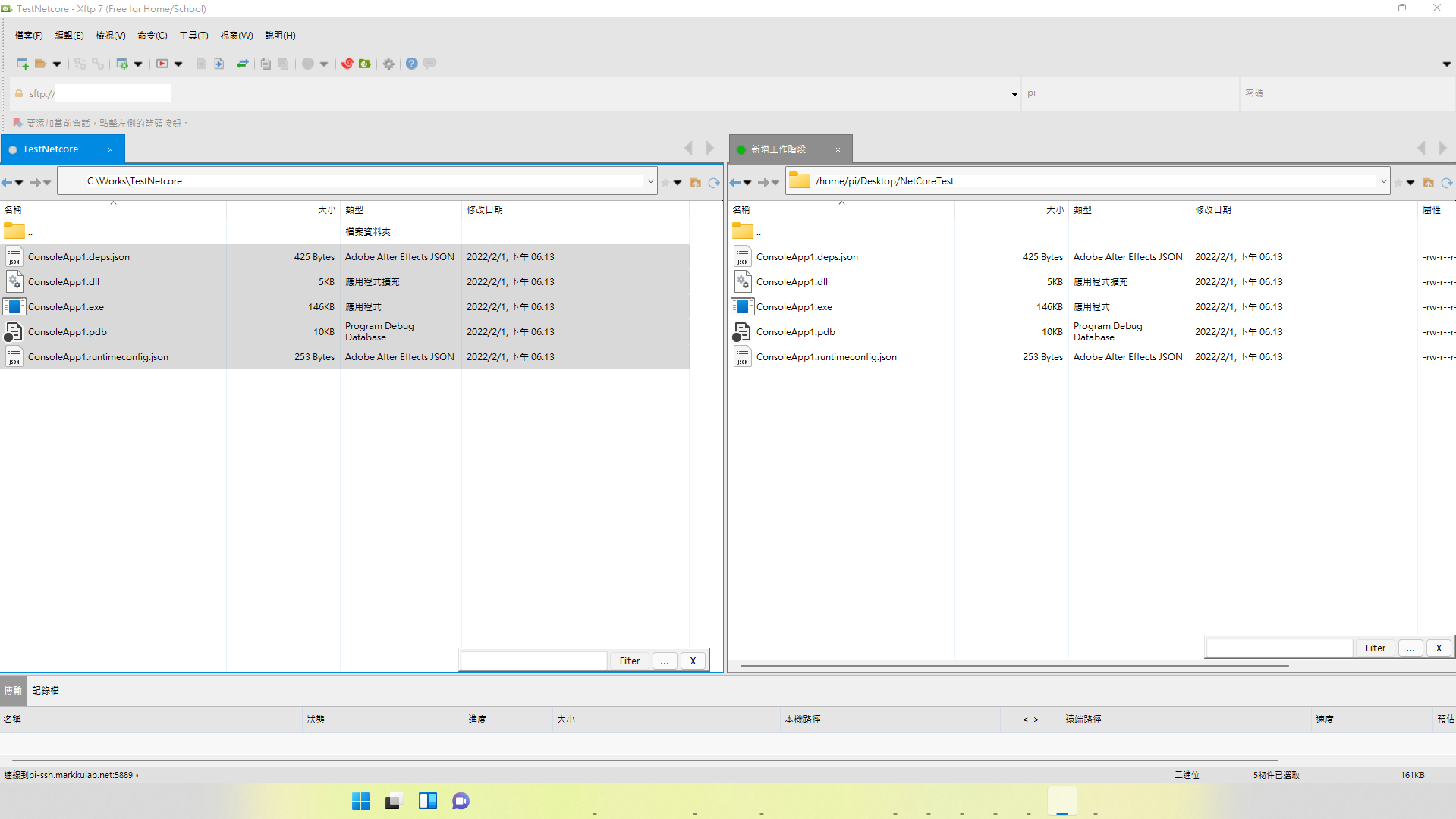Launch Xshell with the red swirl icon

tap(347, 64)
